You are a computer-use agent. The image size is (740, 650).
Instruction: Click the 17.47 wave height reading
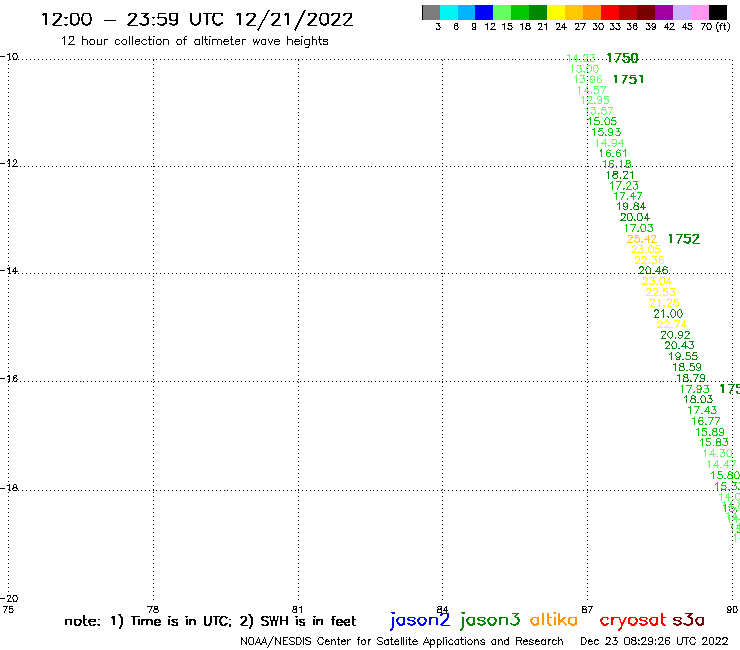click(x=628, y=196)
